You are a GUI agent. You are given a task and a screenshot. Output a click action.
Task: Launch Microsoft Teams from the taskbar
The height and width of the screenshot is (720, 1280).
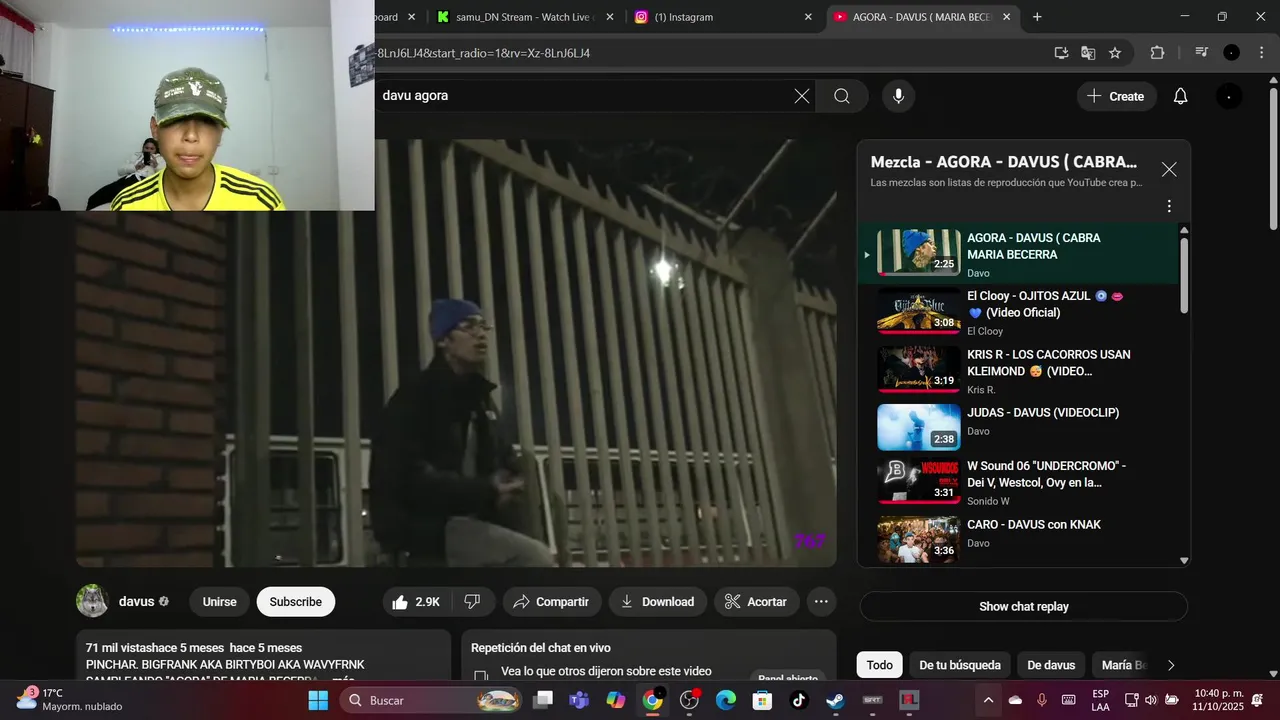(x=579, y=700)
